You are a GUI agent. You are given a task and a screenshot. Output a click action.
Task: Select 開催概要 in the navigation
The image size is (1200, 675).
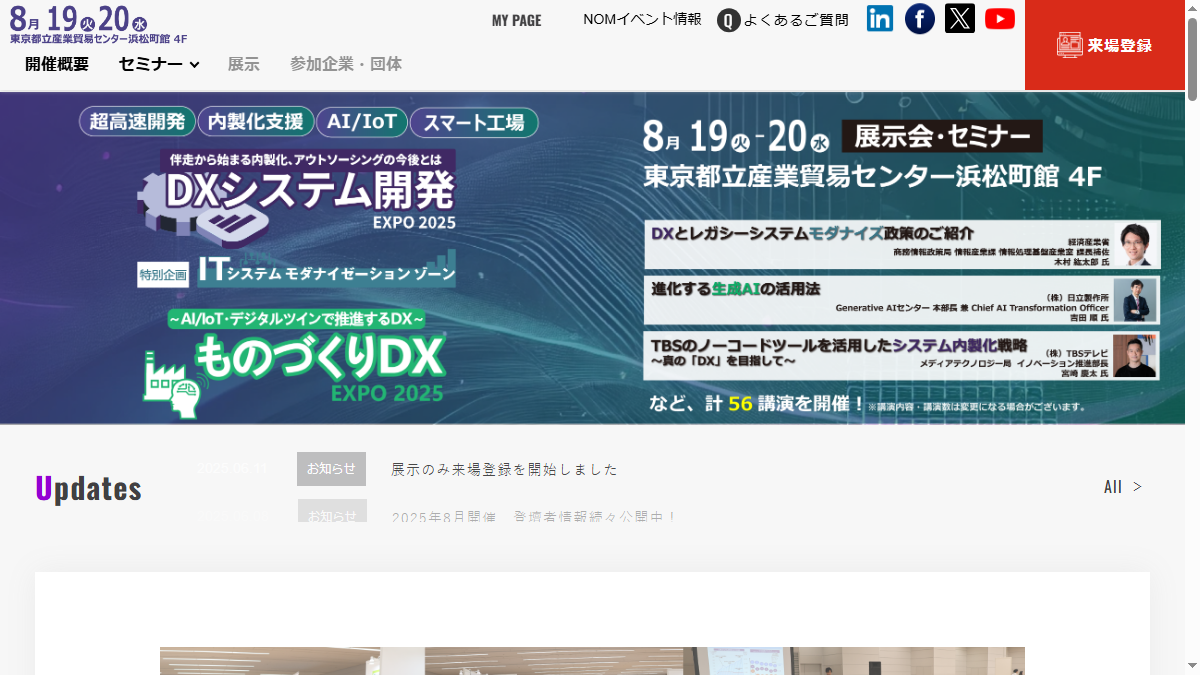point(57,64)
